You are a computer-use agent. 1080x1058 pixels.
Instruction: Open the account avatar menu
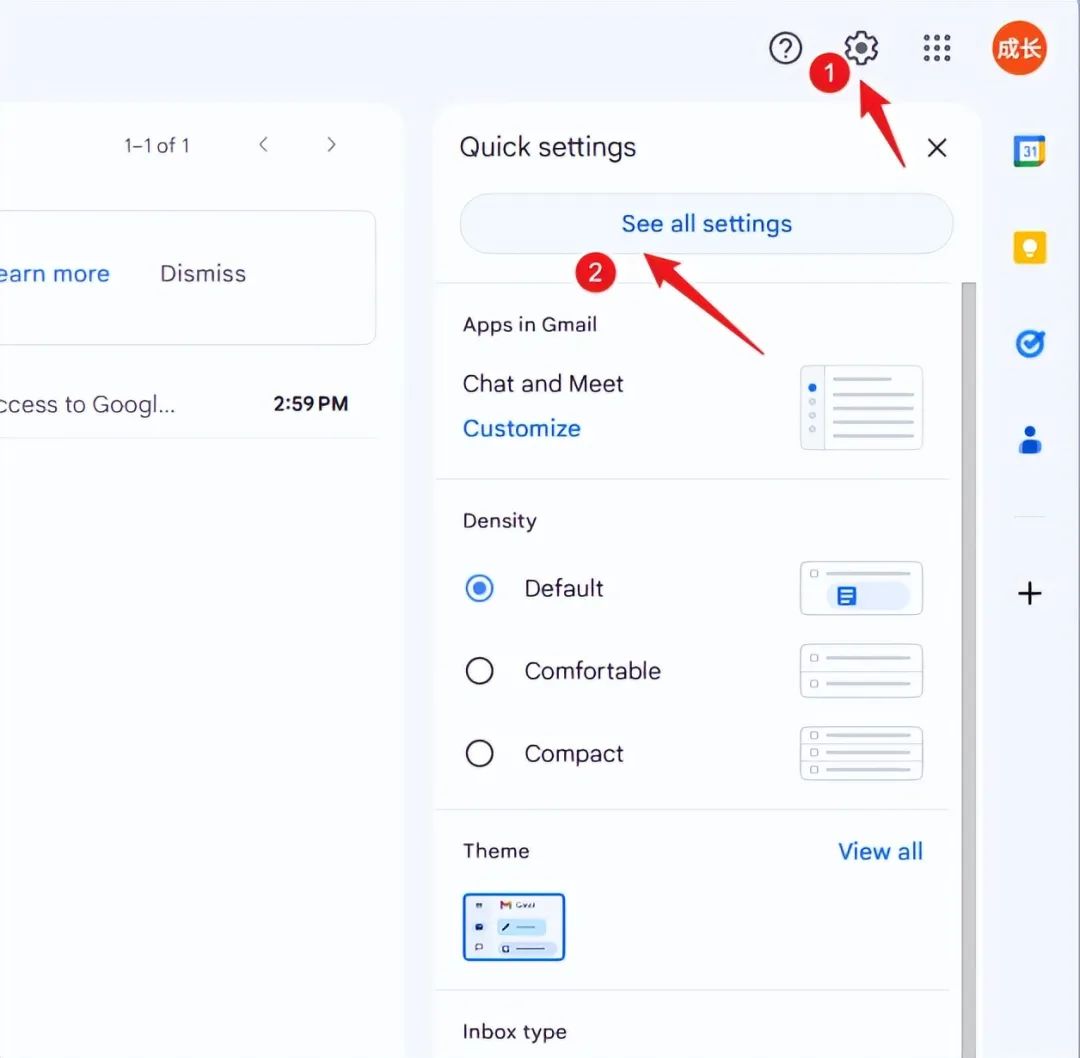coord(1019,48)
